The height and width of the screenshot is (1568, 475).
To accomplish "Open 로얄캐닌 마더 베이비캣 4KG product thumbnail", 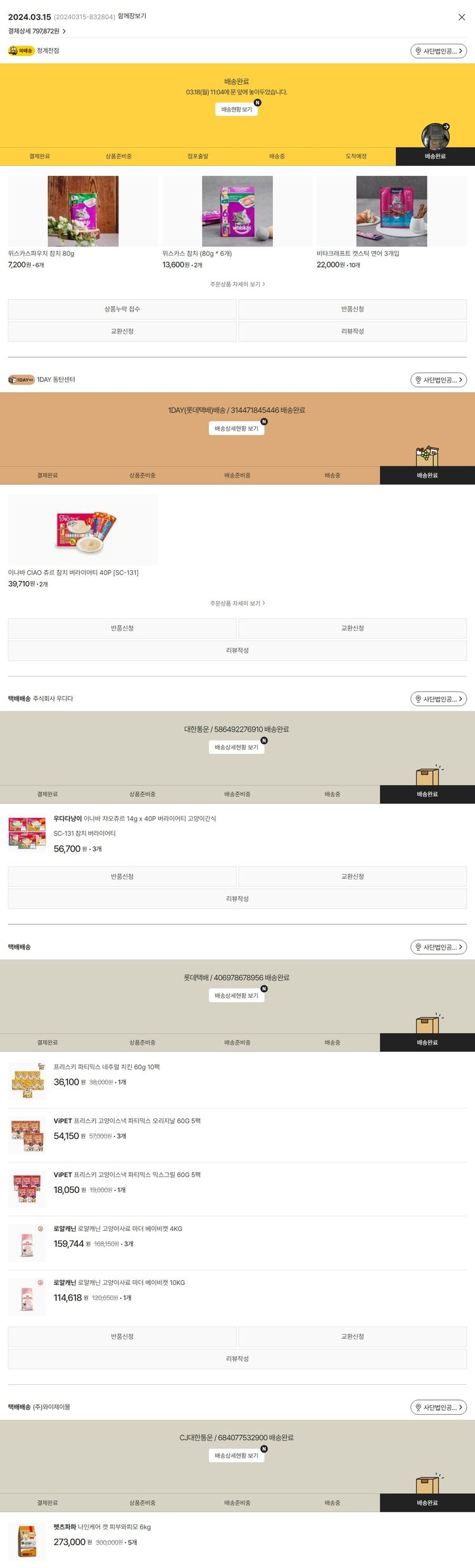I will (x=27, y=1244).
